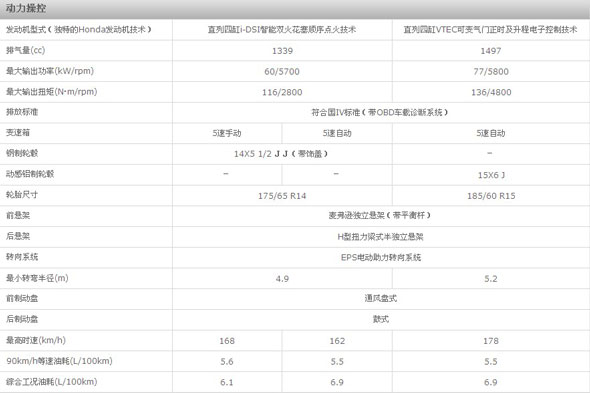Select the 最大输出功率(kW/rpm) label
The width and height of the screenshot is (590, 393).
click(50, 71)
